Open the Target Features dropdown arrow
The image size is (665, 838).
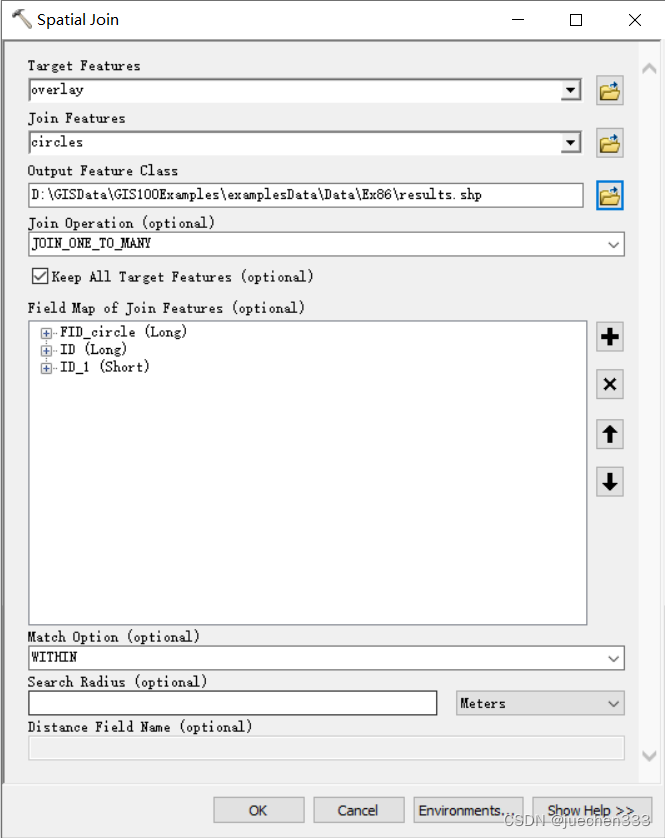(x=571, y=90)
